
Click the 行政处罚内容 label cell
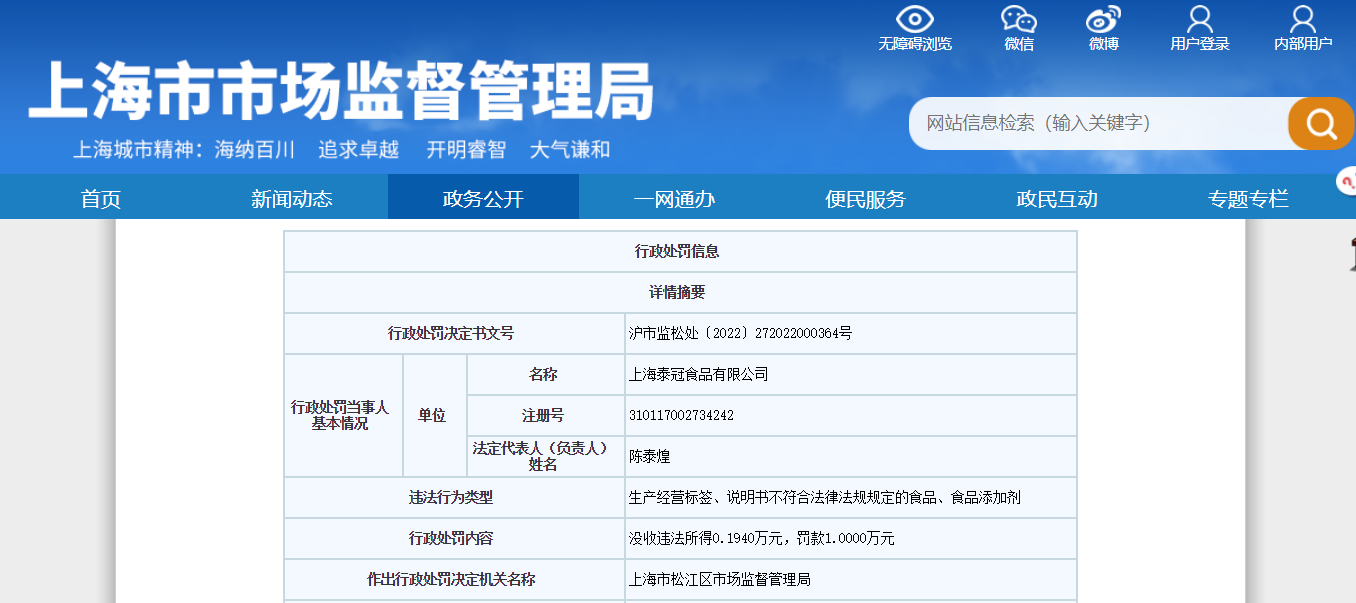click(454, 538)
